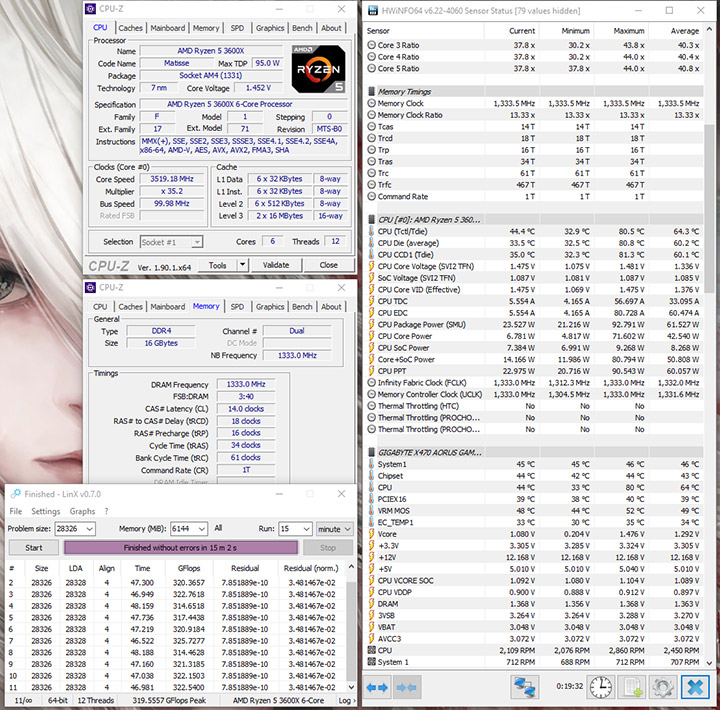Open HWiNFO sensor settings gear icon

(x=661, y=688)
